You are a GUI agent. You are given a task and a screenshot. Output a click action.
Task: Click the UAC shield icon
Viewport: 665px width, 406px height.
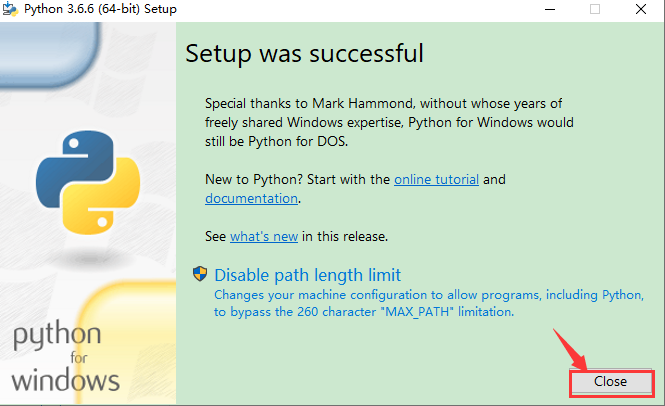coord(200,275)
